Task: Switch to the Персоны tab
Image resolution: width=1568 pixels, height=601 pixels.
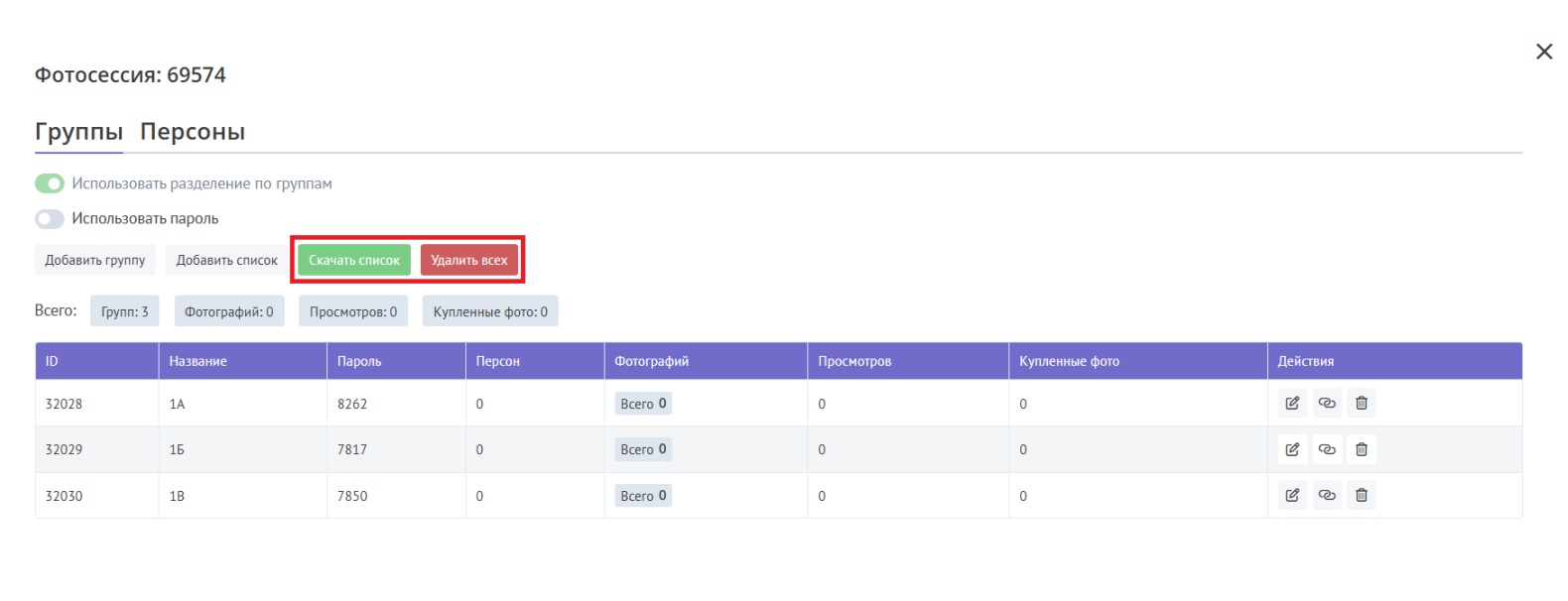Action: point(193,132)
